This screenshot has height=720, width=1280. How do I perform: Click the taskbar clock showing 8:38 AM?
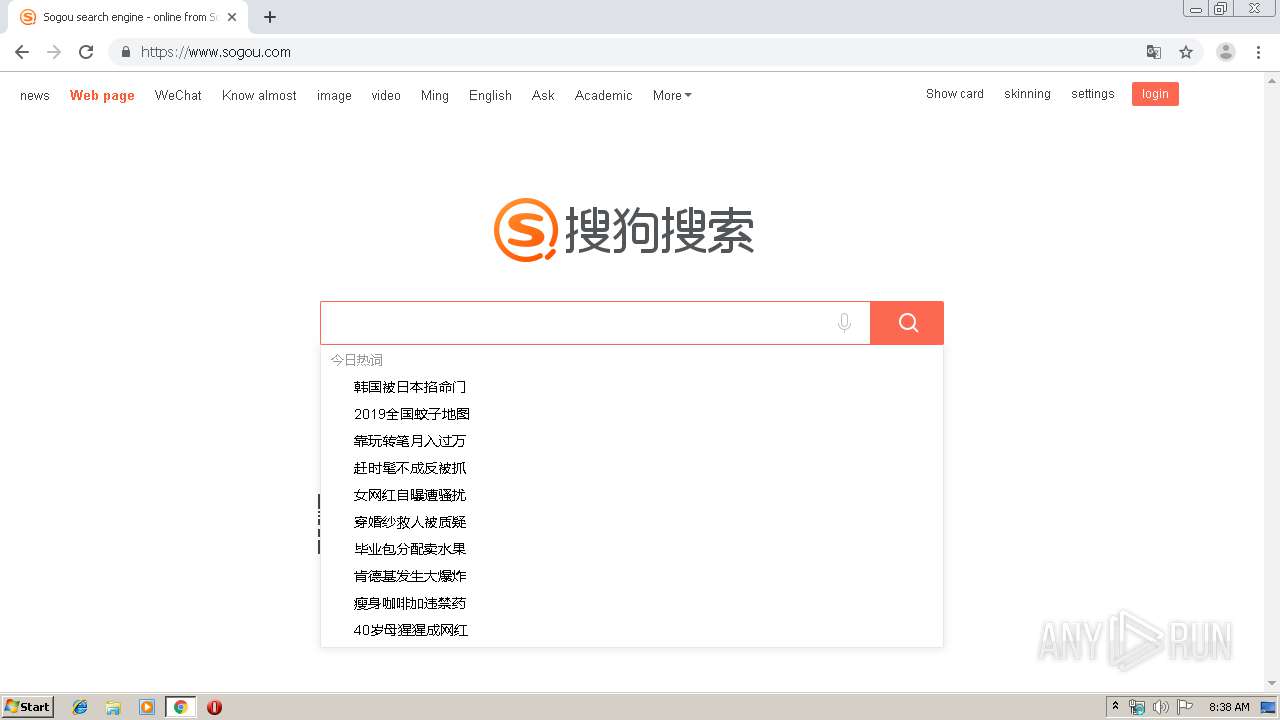point(1229,707)
